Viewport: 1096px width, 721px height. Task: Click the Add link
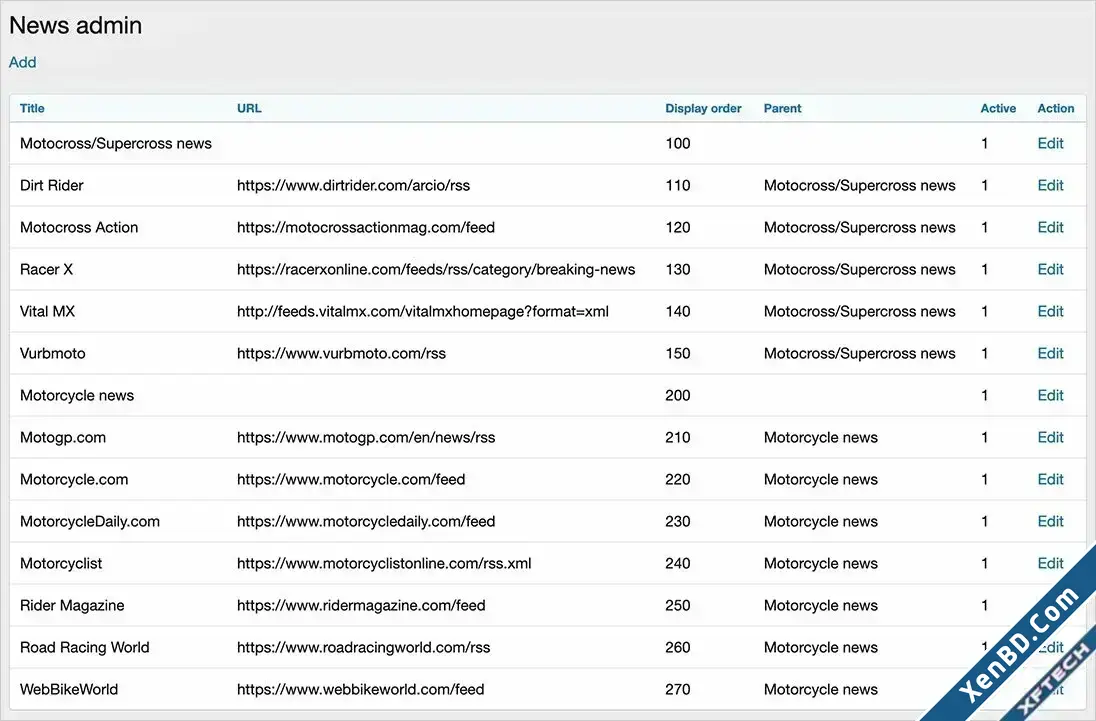coord(22,62)
